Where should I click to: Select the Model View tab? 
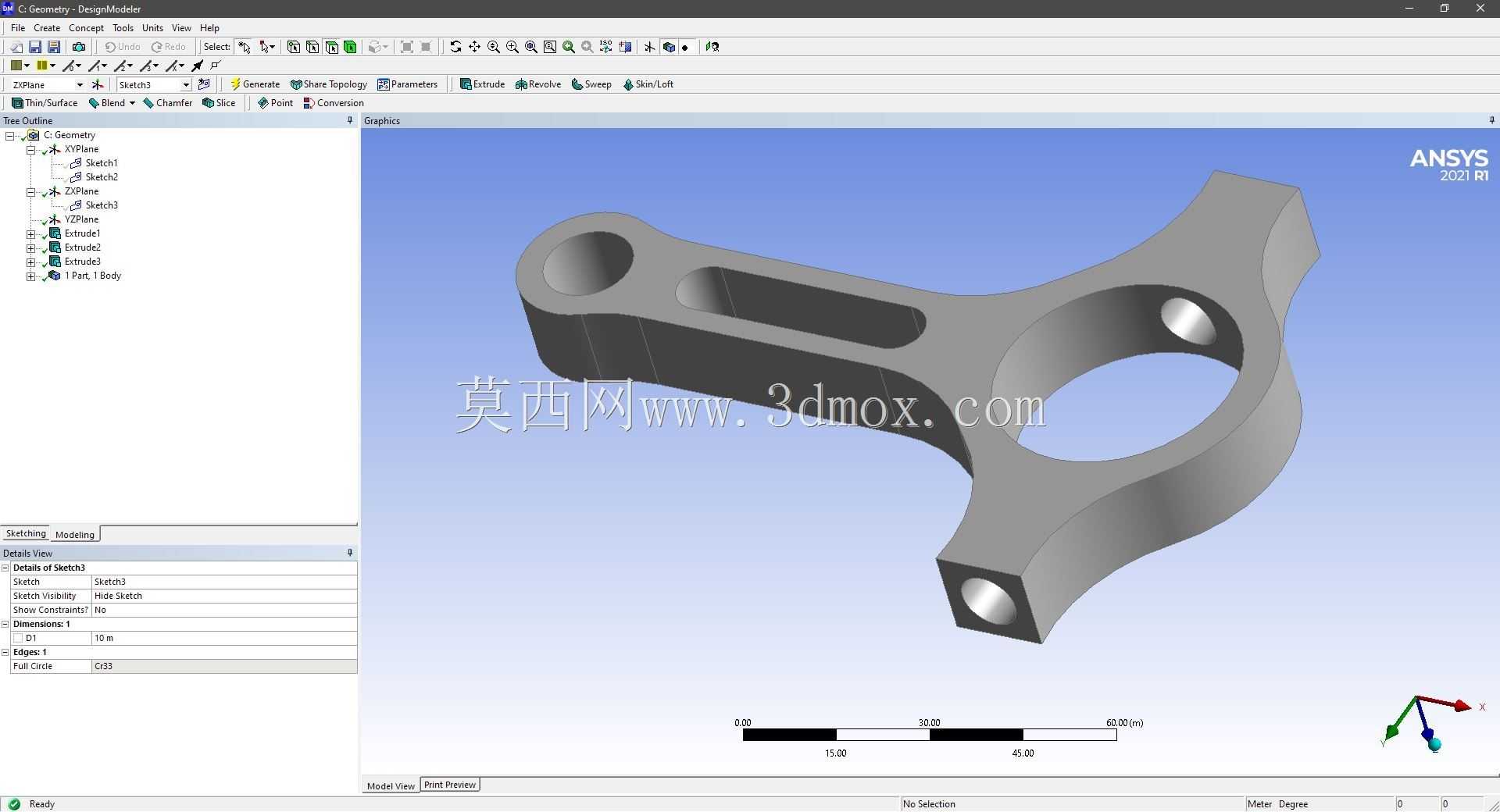click(x=391, y=785)
